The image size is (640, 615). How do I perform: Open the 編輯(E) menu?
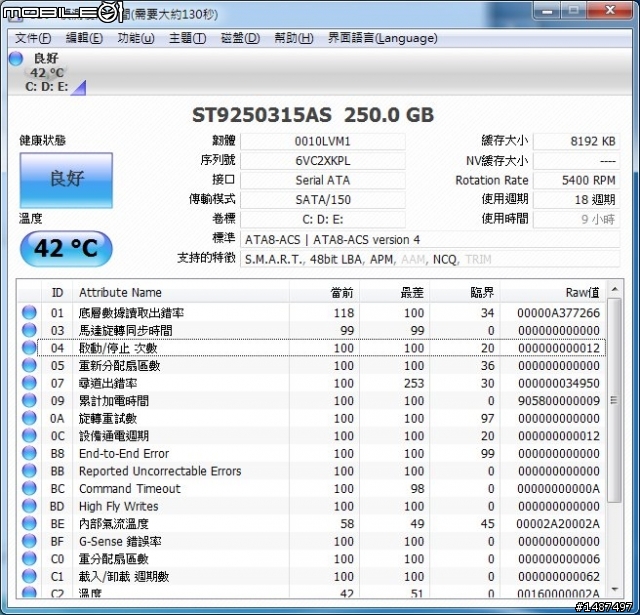click(84, 38)
